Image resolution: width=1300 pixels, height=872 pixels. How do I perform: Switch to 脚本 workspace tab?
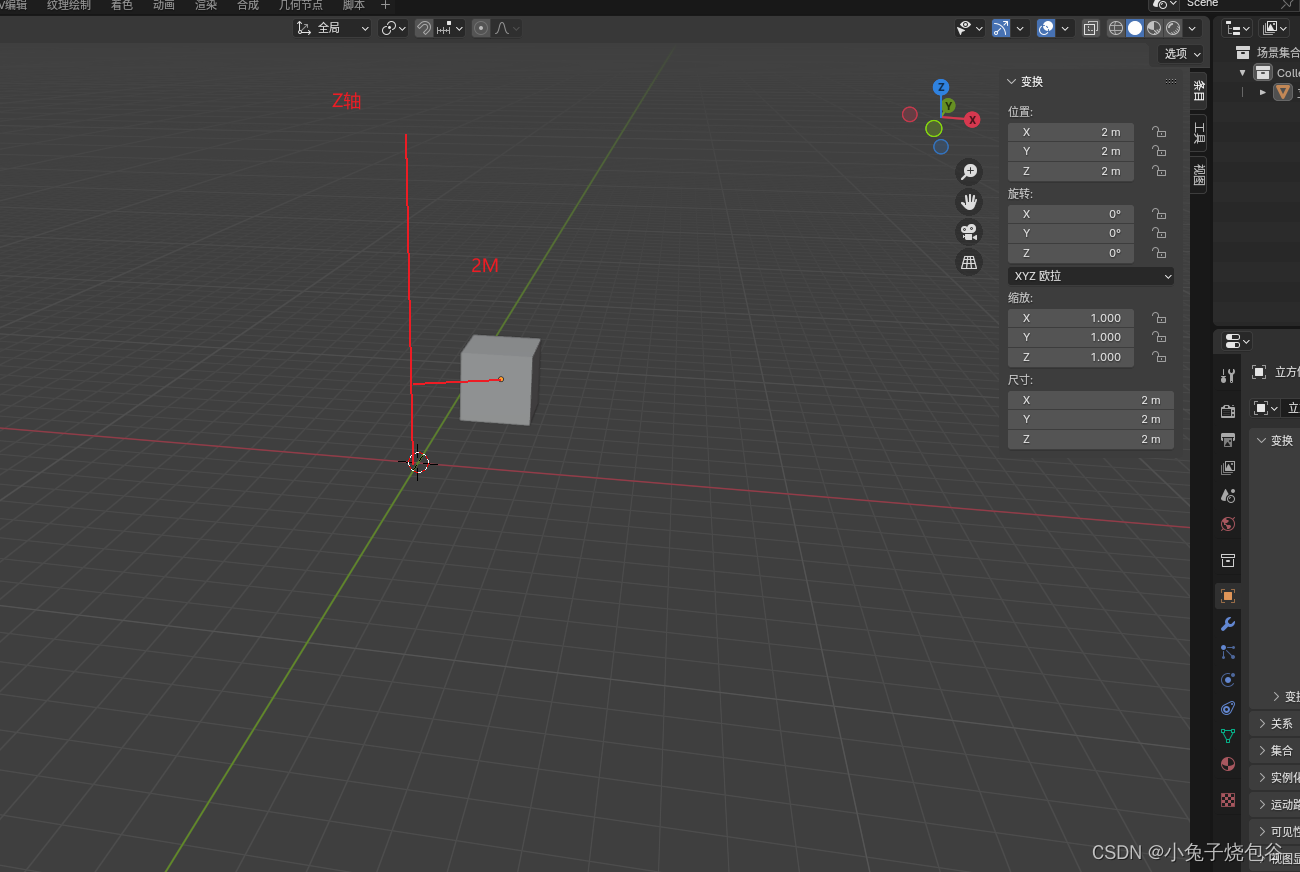[x=354, y=5]
